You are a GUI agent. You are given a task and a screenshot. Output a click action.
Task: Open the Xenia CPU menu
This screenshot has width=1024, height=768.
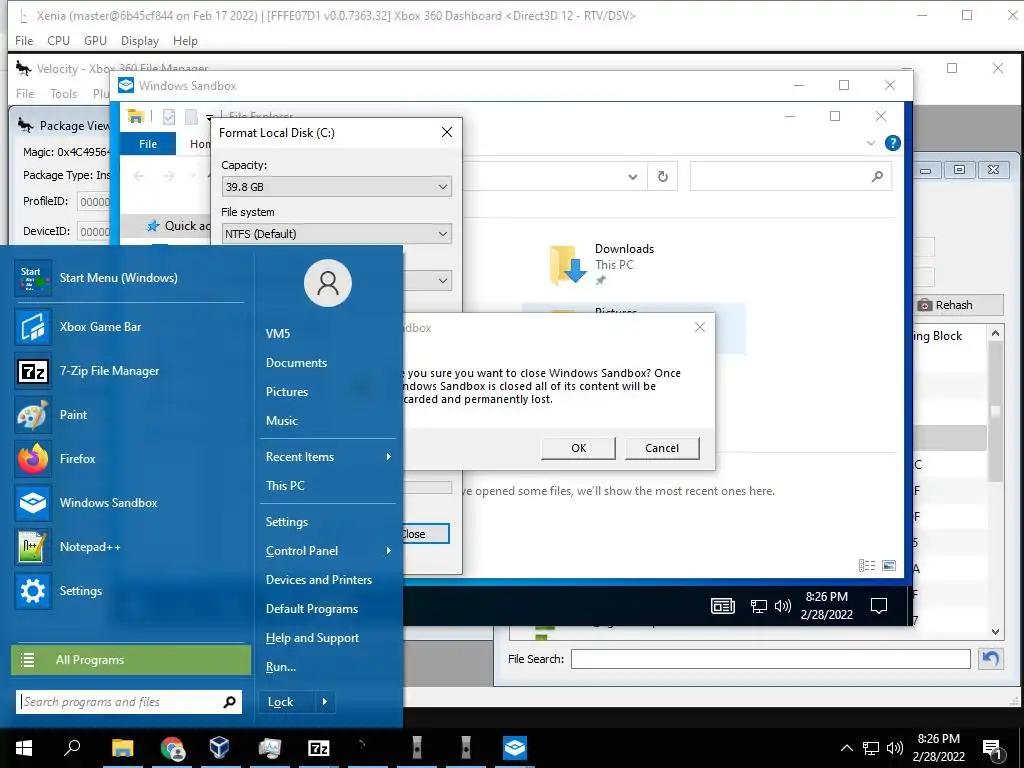tap(58, 40)
